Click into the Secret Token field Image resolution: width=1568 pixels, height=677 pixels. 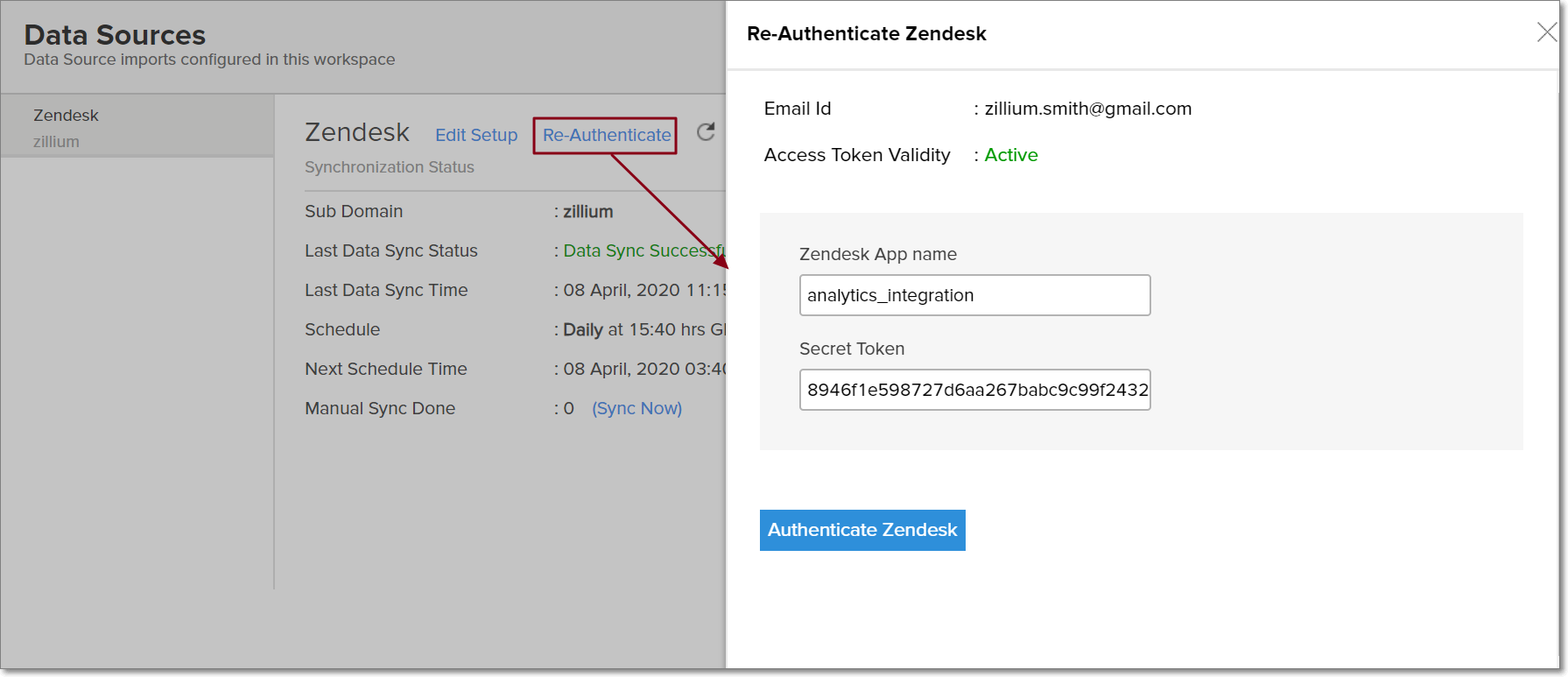pos(974,390)
